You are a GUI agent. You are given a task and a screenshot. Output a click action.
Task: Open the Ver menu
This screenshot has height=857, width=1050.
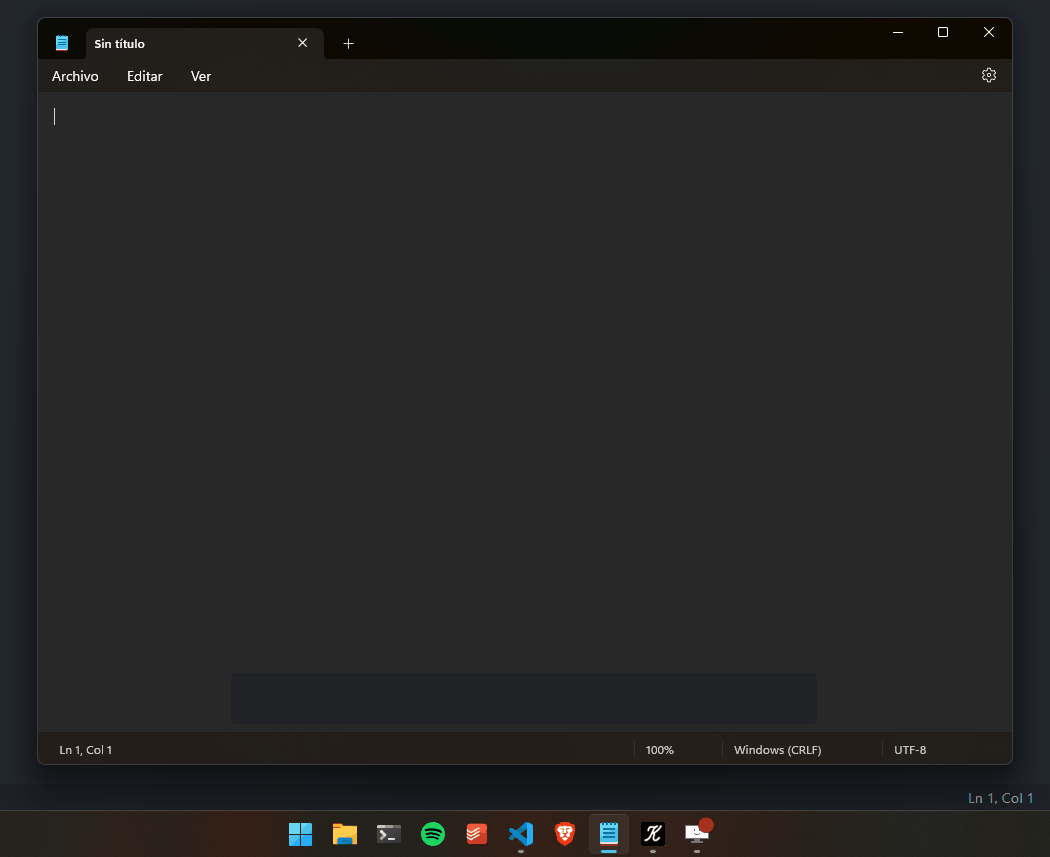tap(201, 76)
